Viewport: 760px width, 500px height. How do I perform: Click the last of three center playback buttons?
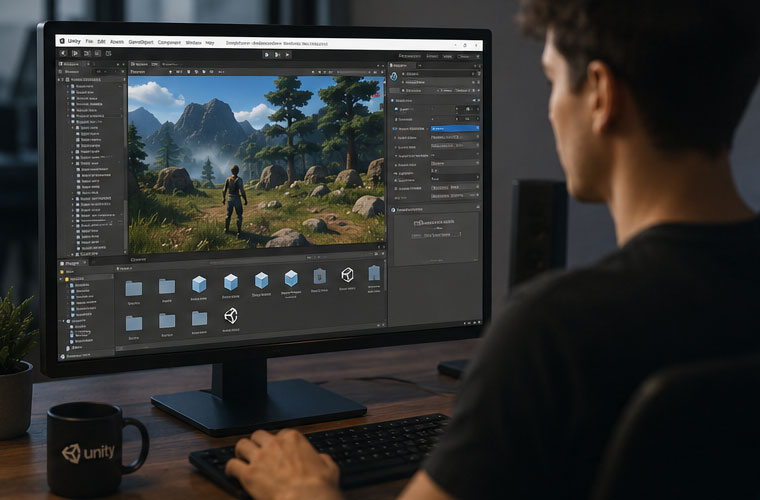tap(287, 55)
